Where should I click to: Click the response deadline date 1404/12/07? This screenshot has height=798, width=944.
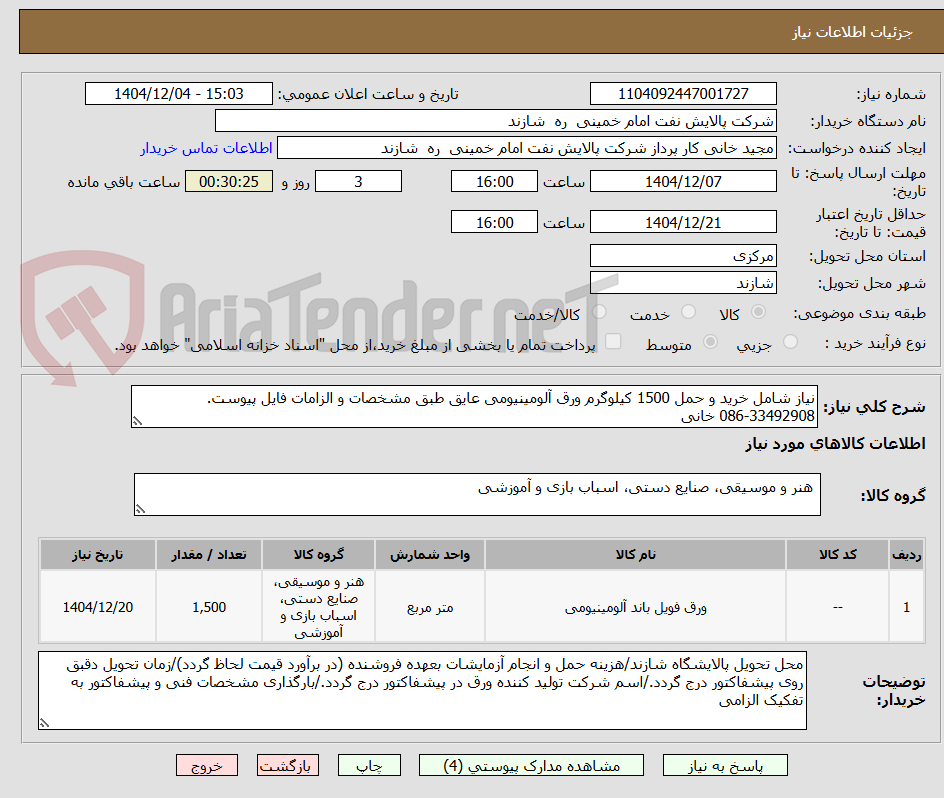683,181
